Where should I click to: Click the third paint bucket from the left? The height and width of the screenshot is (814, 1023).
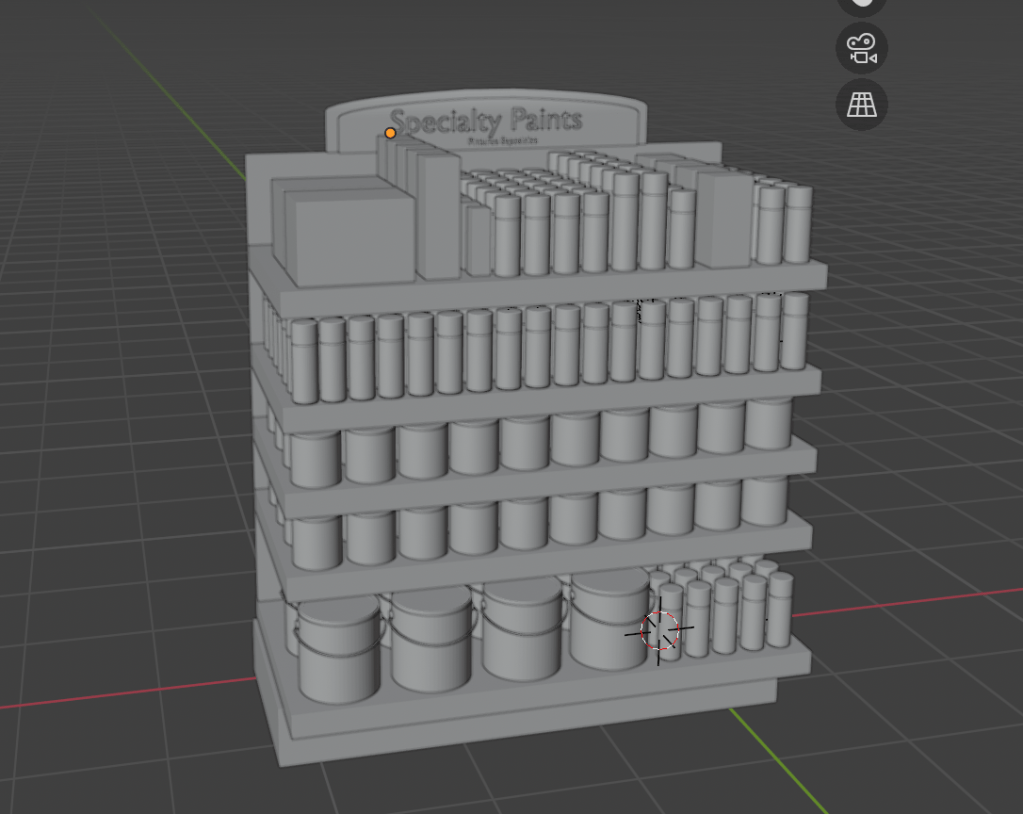tap(520, 630)
